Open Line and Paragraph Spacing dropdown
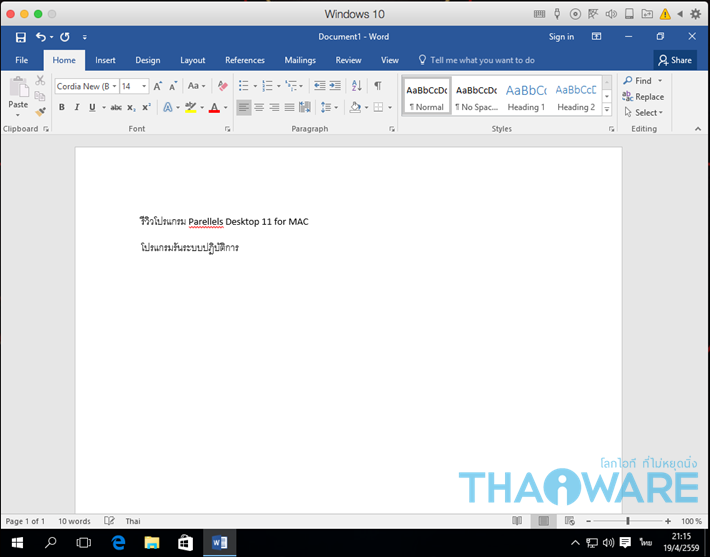710x557 pixels. coord(329,107)
